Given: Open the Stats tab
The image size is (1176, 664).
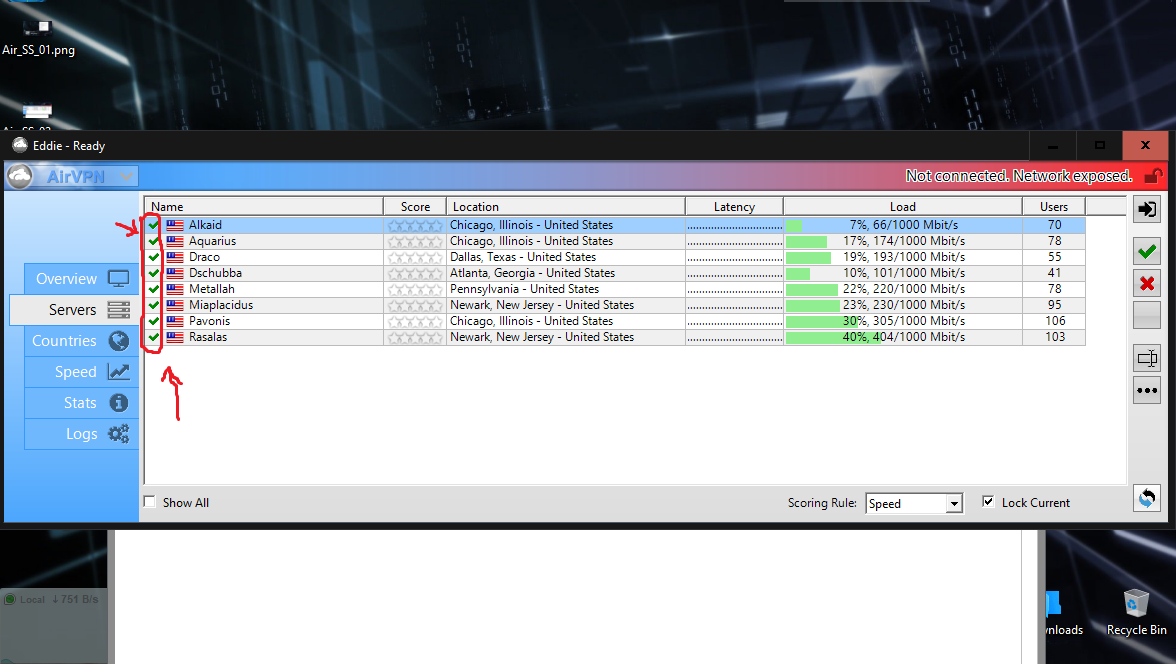Looking at the screenshot, I should tap(82, 403).
